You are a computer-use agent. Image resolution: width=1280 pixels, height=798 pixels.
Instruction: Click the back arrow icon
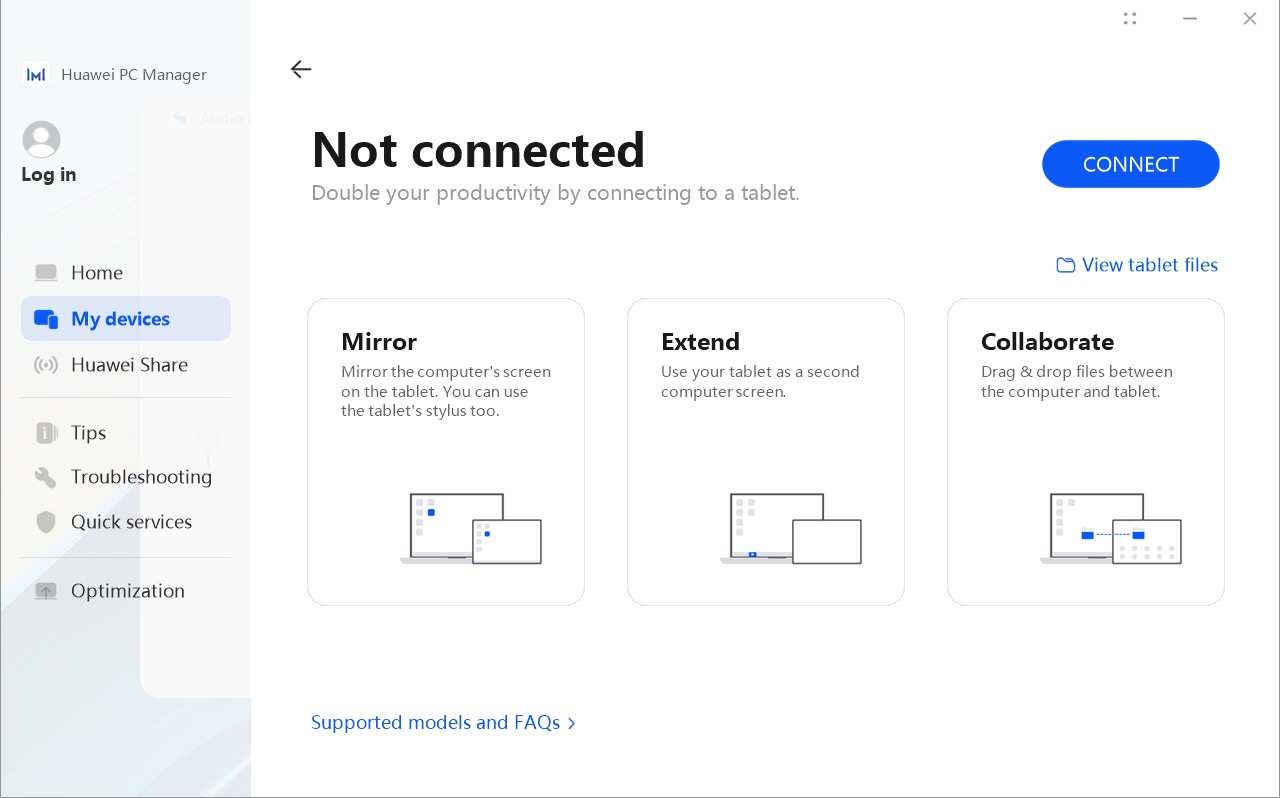[x=301, y=69]
